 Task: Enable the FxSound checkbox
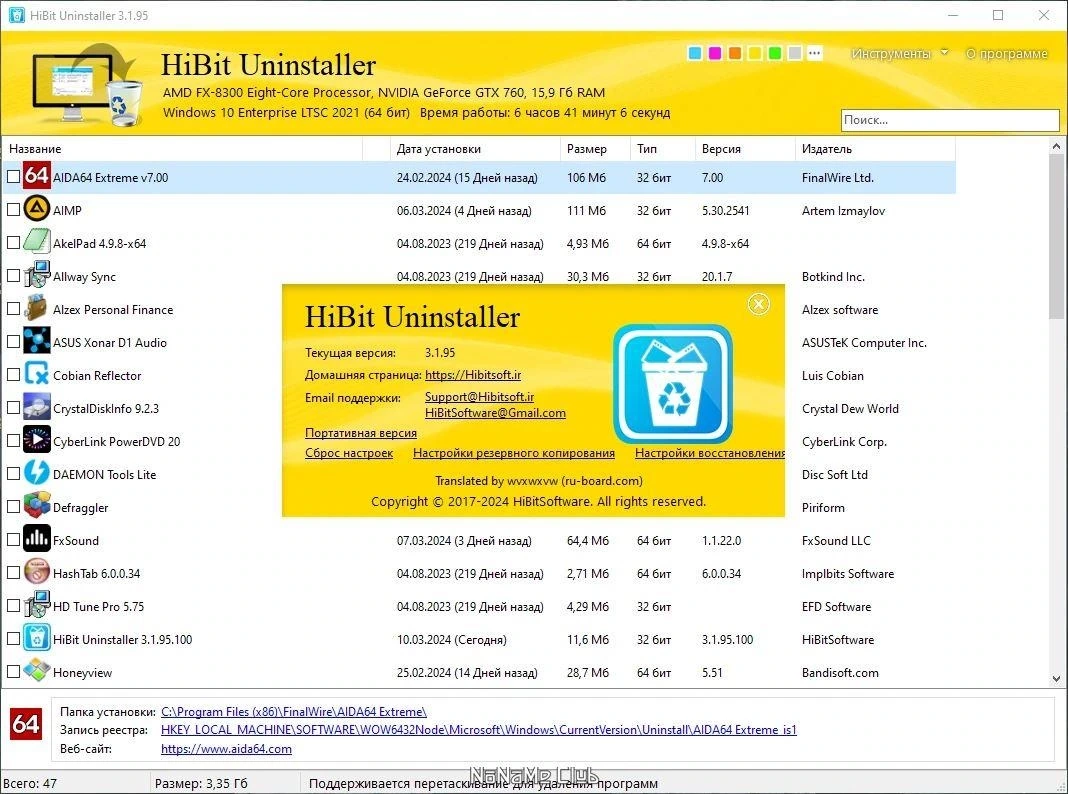point(13,539)
